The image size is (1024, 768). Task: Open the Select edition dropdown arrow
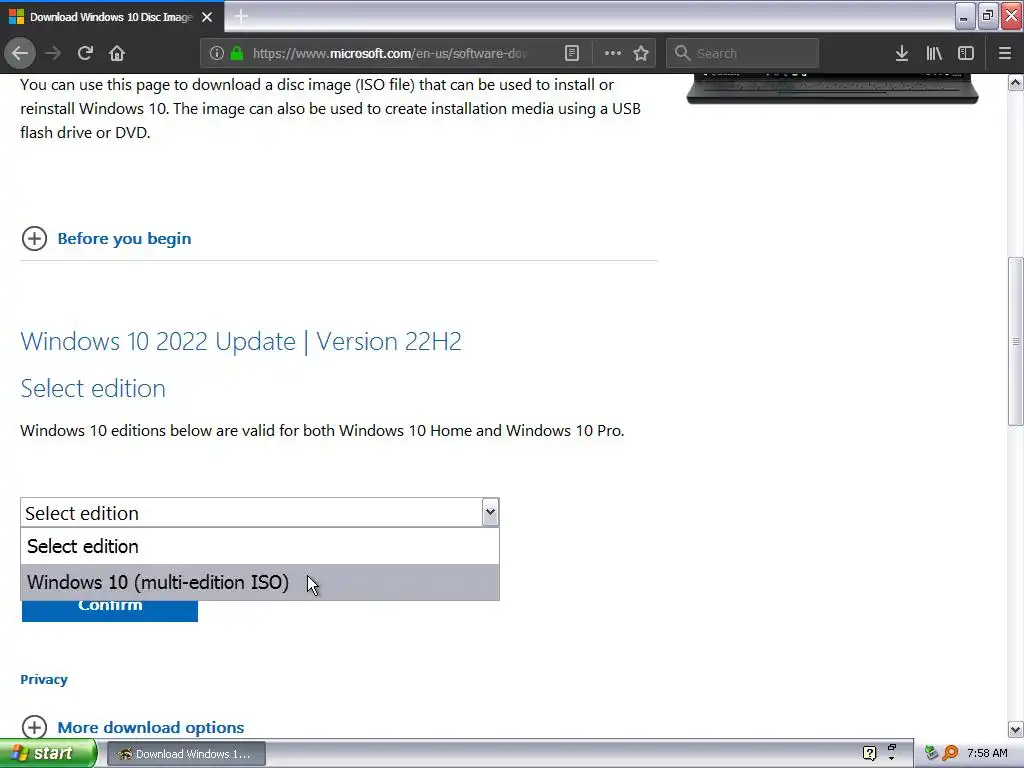coord(490,513)
